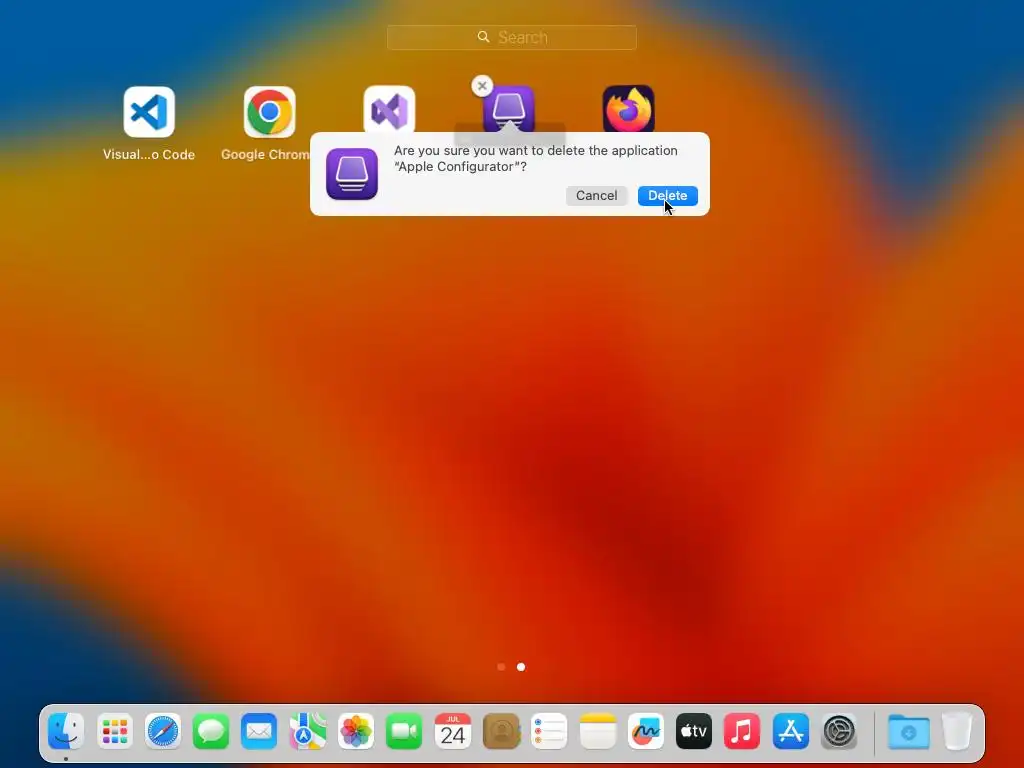The height and width of the screenshot is (768, 1024).
Task: Launch Safari from the Dock
Action: [x=163, y=731]
